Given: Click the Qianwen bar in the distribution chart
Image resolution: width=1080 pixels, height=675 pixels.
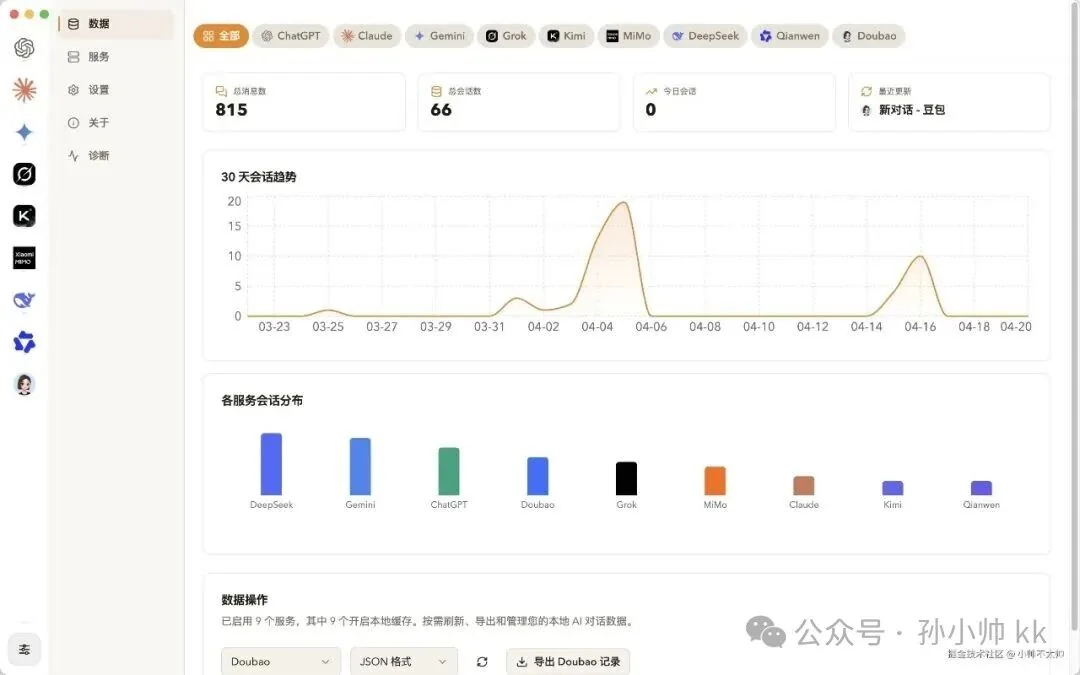Looking at the screenshot, I should click(982, 488).
